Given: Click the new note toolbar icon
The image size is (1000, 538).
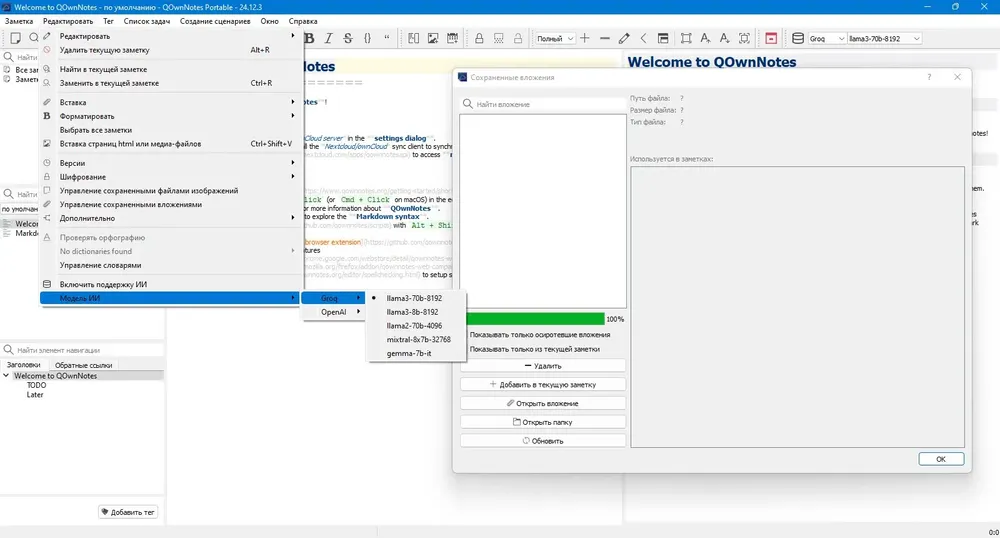Looking at the screenshot, I should pos(15,38).
